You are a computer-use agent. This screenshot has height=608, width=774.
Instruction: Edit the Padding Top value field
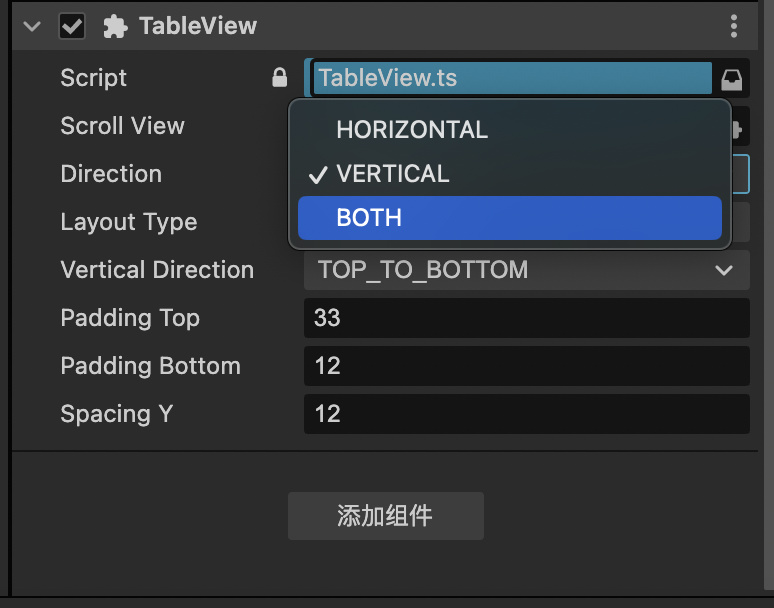coord(526,318)
